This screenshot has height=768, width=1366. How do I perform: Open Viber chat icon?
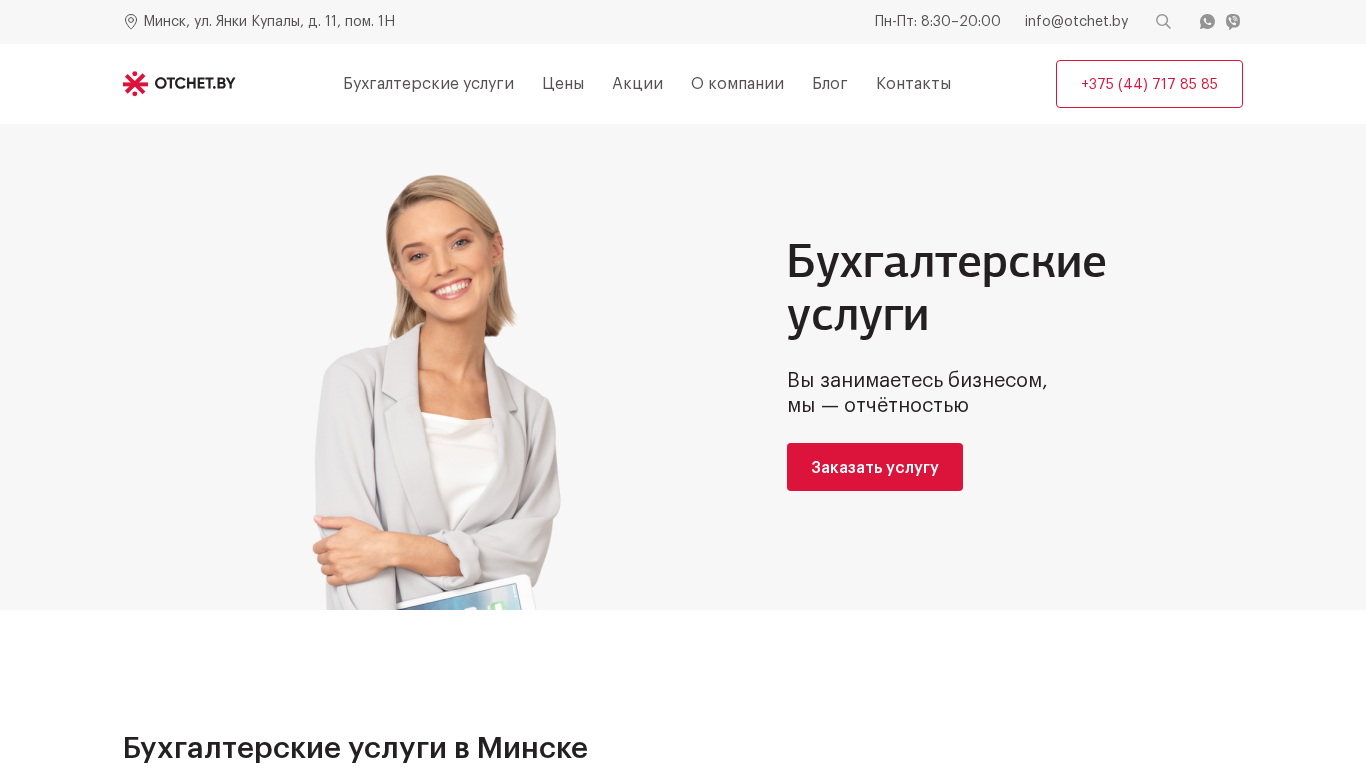point(1233,22)
